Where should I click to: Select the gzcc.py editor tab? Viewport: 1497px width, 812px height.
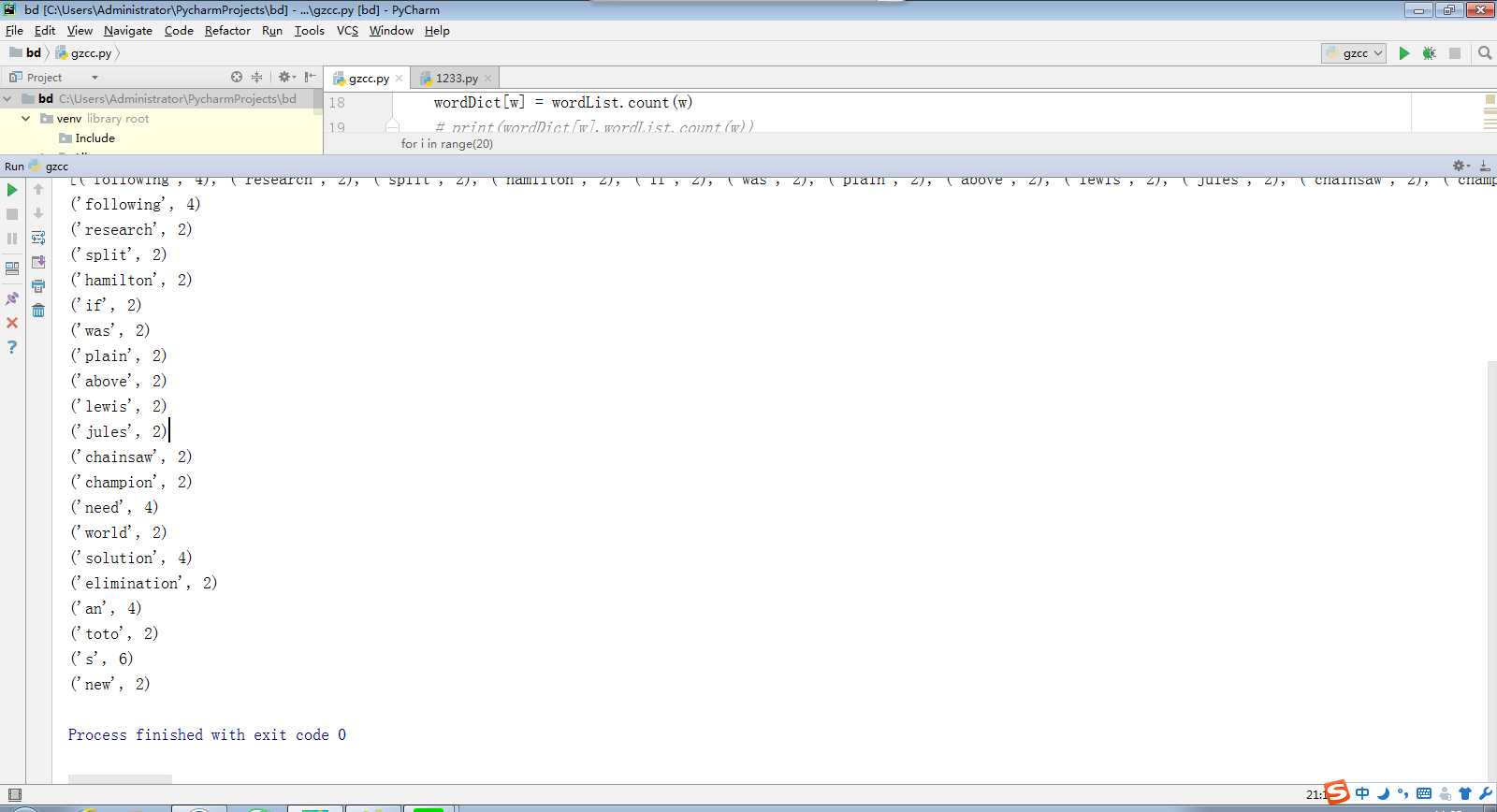pos(369,79)
